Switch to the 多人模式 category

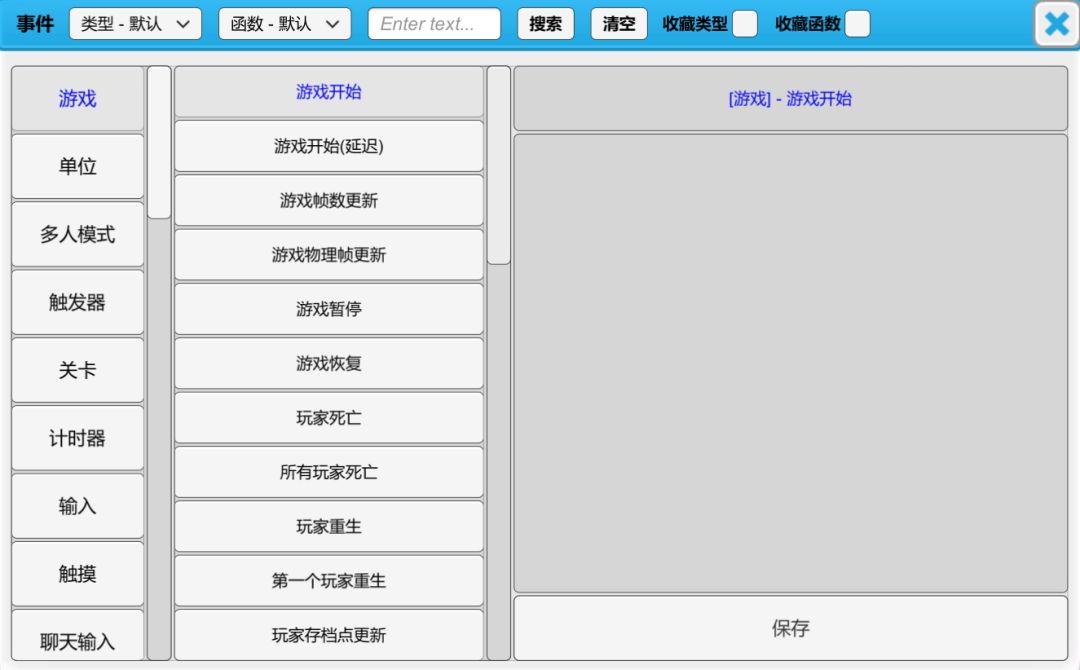point(78,234)
